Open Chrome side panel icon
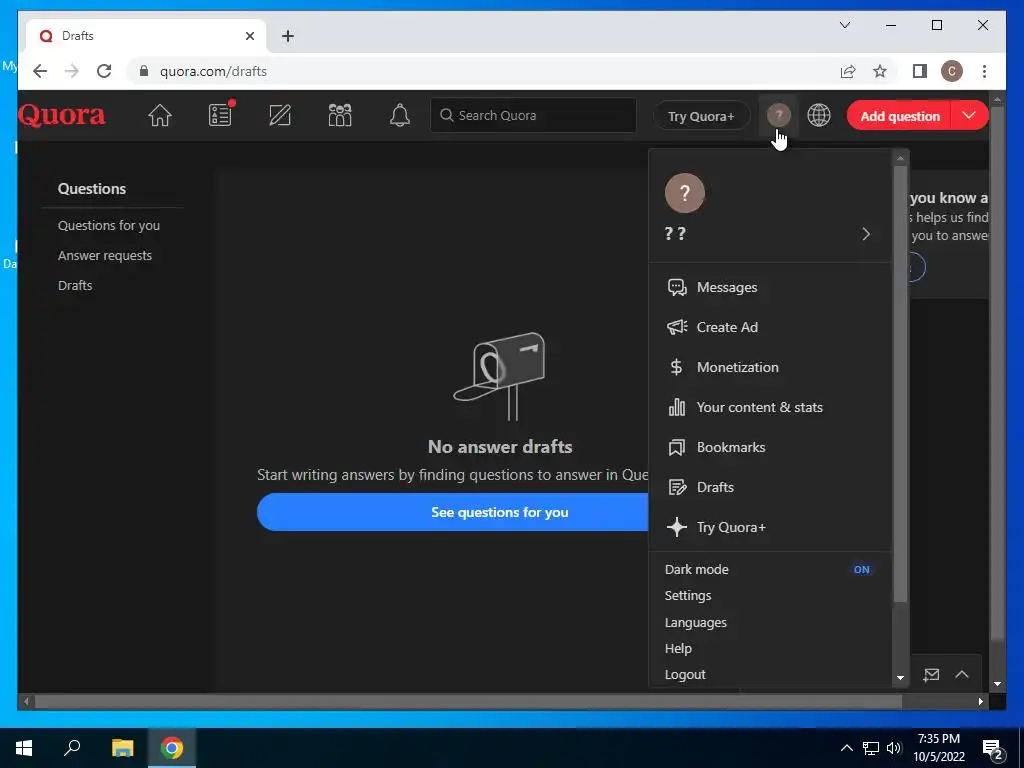This screenshot has height=768, width=1024. (x=920, y=71)
